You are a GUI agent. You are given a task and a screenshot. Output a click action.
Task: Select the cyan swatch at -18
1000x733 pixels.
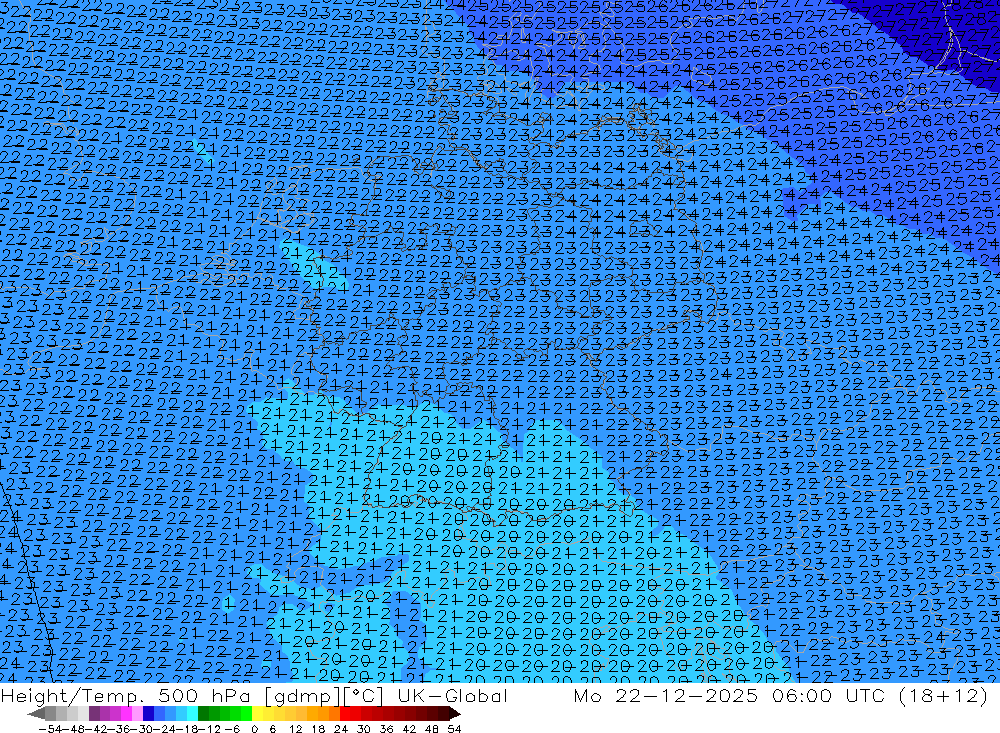pos(192,713)
